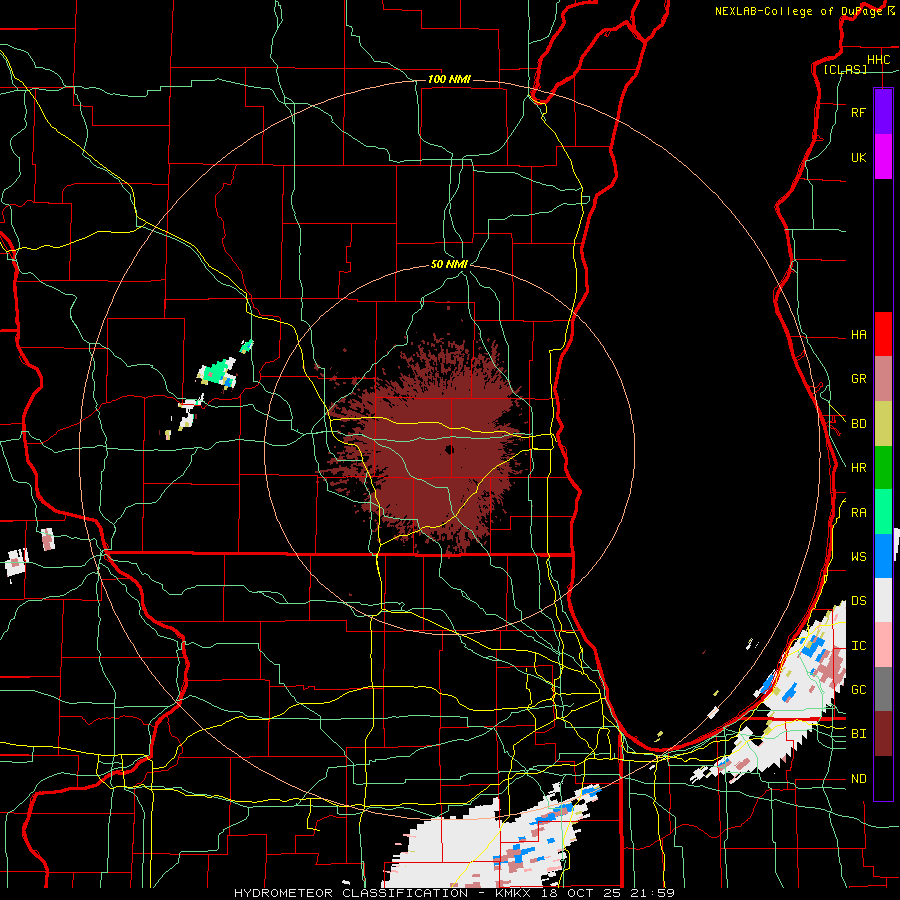Select the DS legend label

[858, 601]
